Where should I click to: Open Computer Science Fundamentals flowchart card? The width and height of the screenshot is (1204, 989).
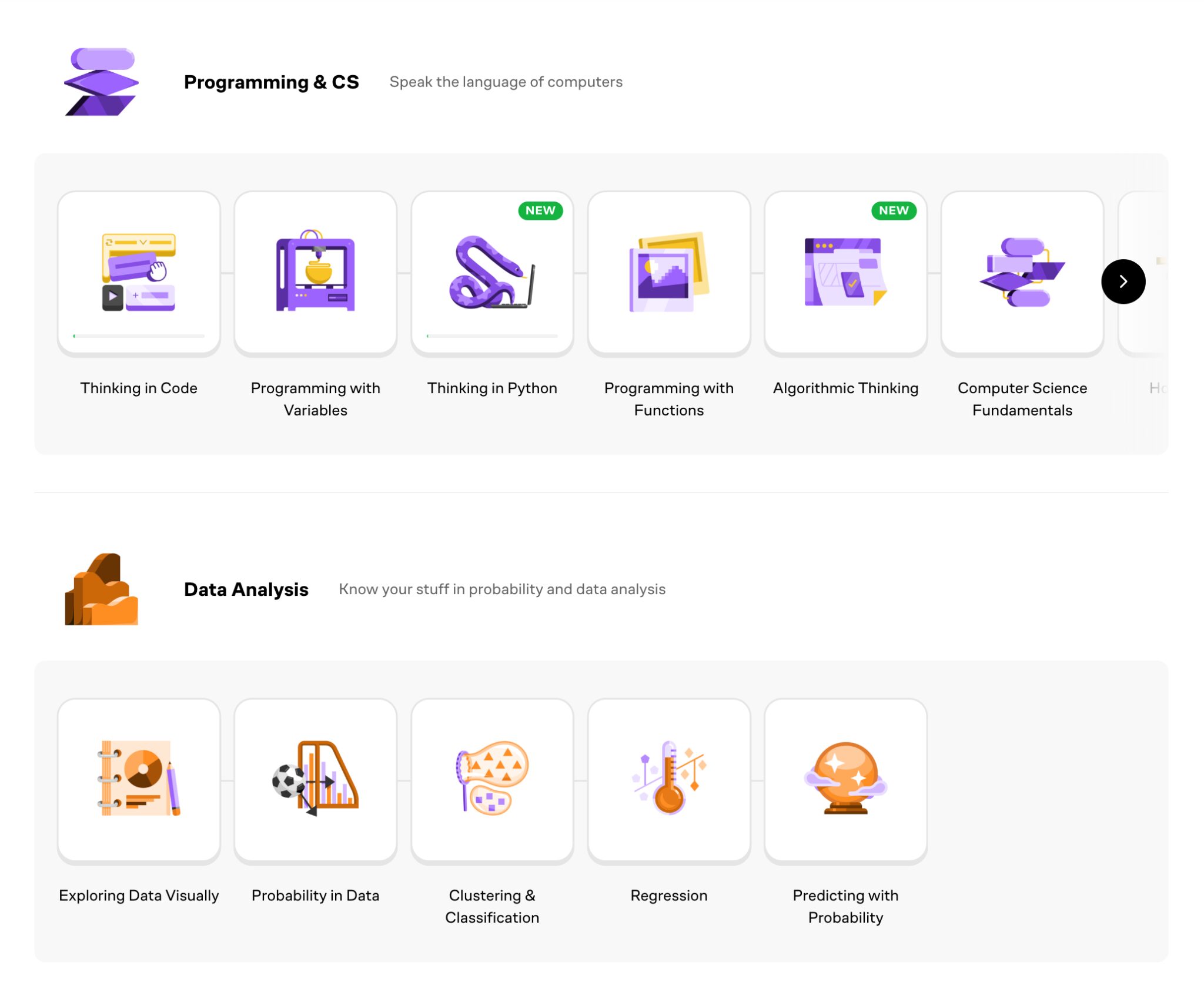[x=1022, y=273]
